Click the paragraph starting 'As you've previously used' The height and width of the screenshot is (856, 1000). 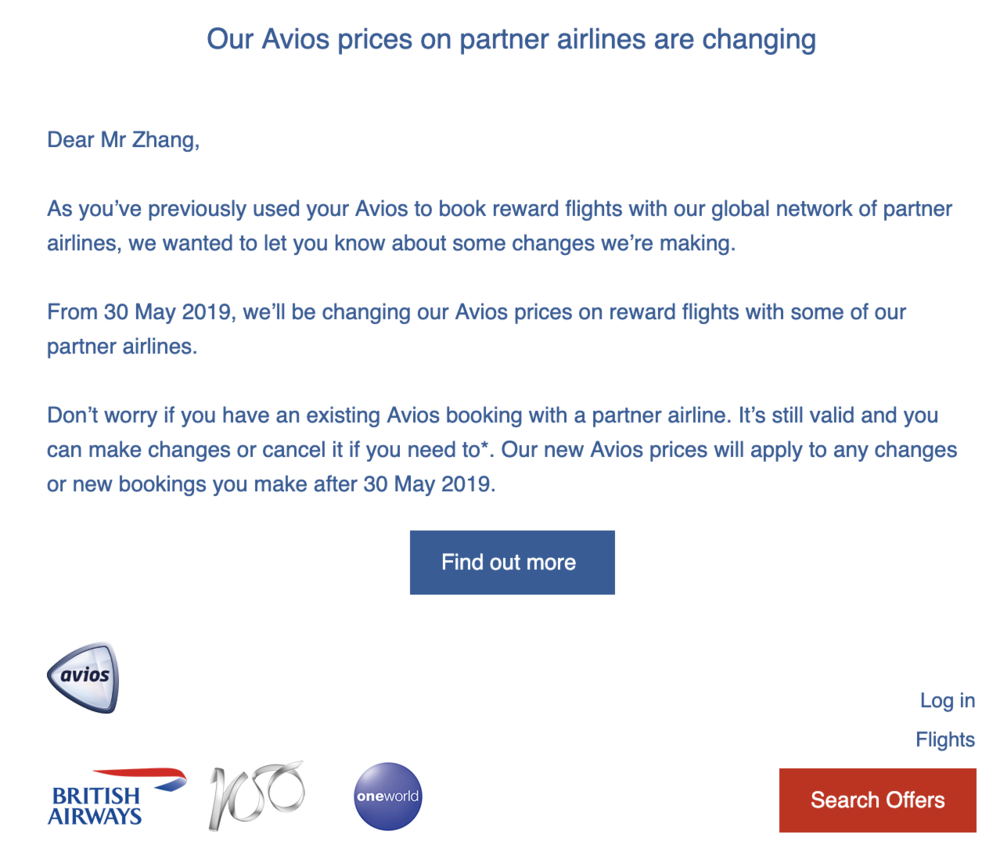(499, 226)
